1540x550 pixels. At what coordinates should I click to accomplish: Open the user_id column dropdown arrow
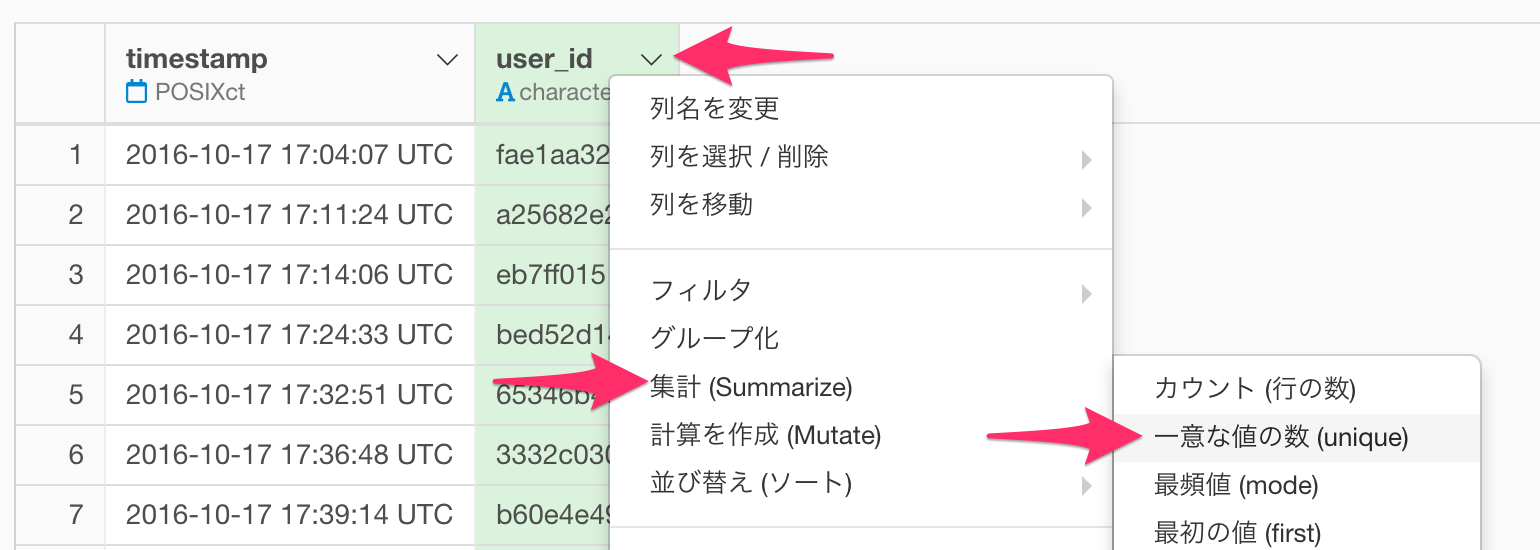pos(652,60)
